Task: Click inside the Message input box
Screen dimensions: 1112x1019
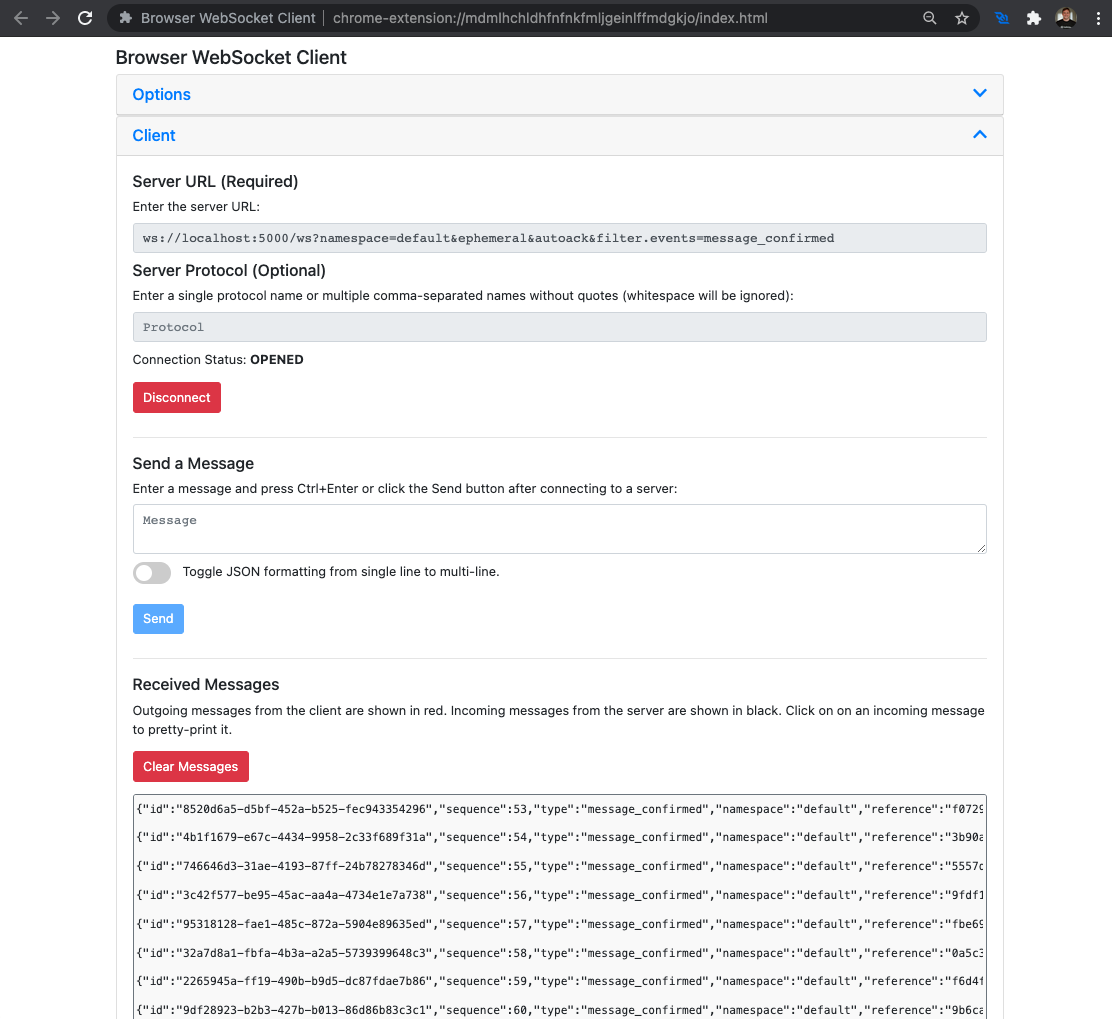Action: pos(559,528)
